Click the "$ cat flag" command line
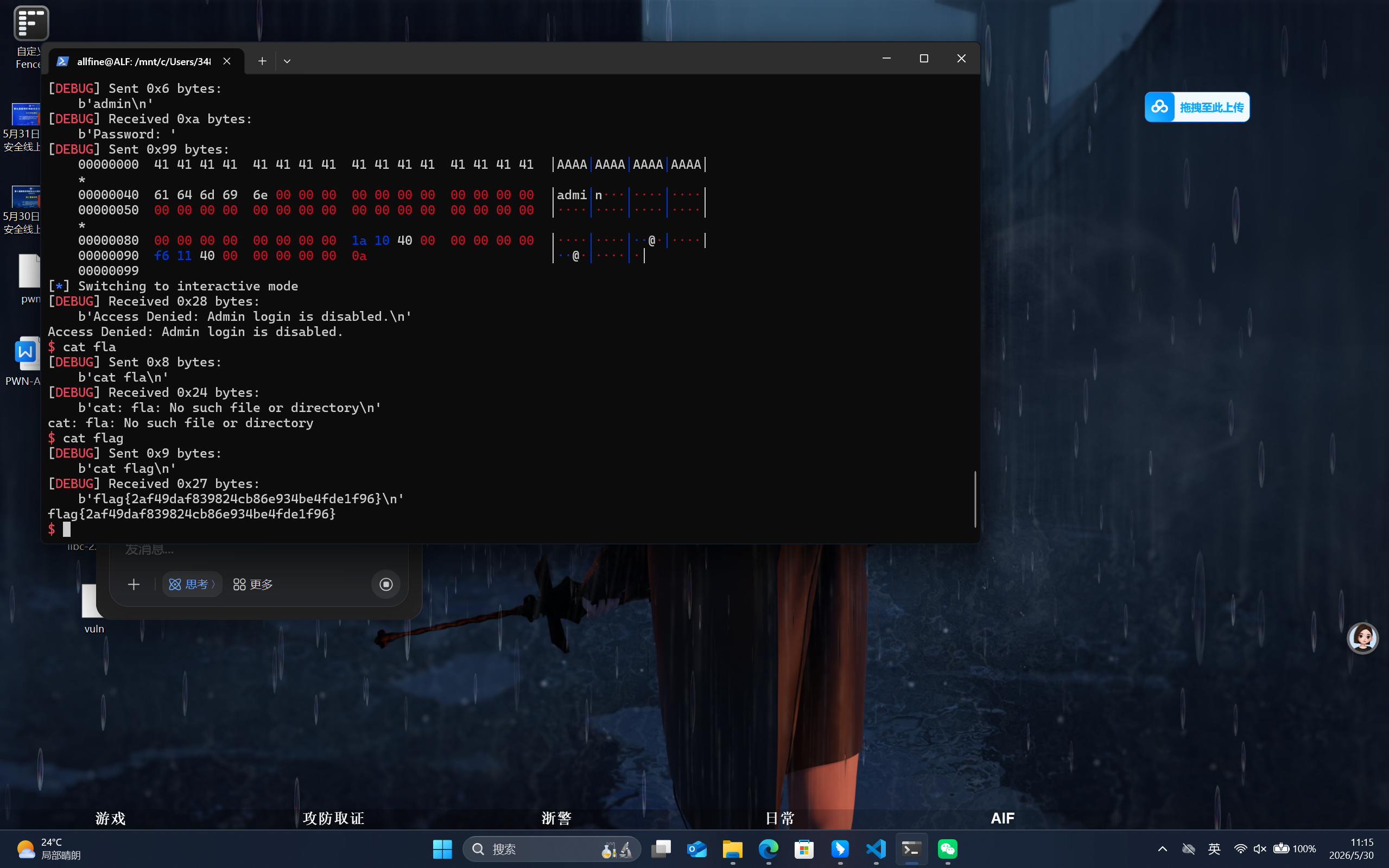 click(86, 438)
